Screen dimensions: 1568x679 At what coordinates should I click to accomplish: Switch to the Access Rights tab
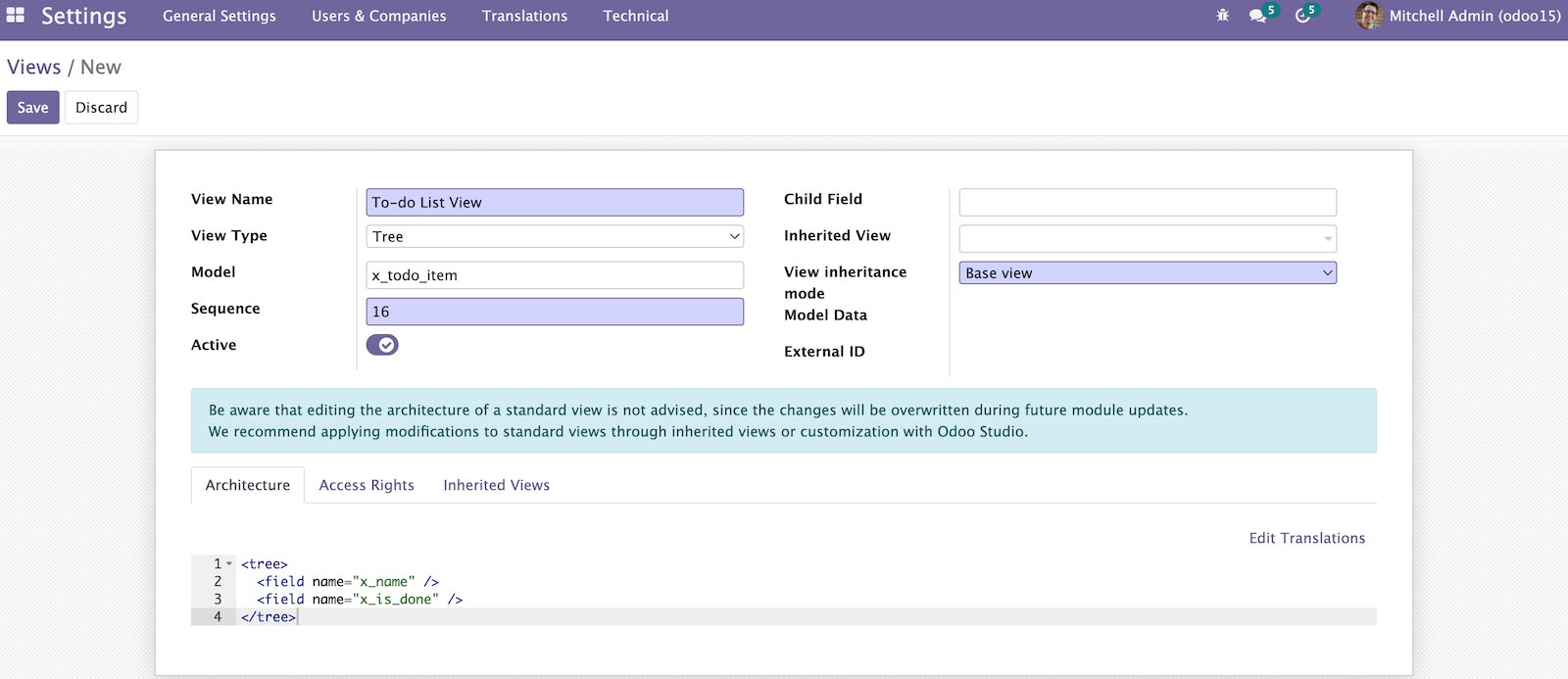point(367,485)
